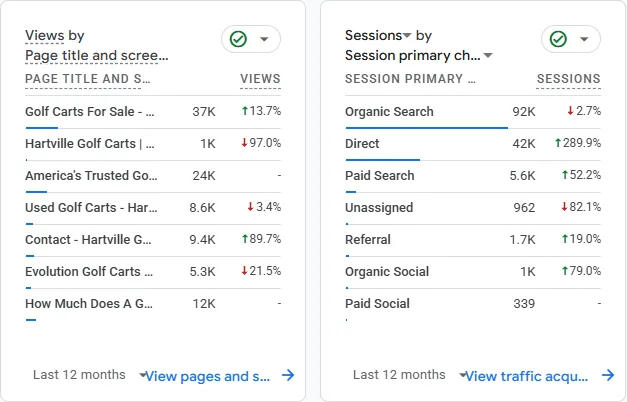Open dropdown arrow beside Views card check

(264, 39)
